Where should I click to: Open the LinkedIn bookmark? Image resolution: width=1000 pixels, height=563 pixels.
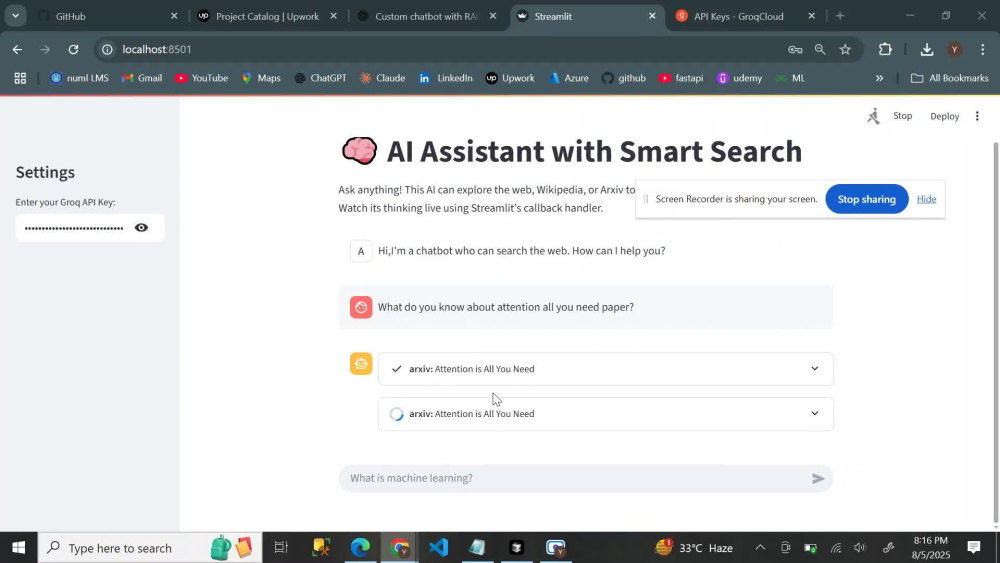(x=445, y=78)
